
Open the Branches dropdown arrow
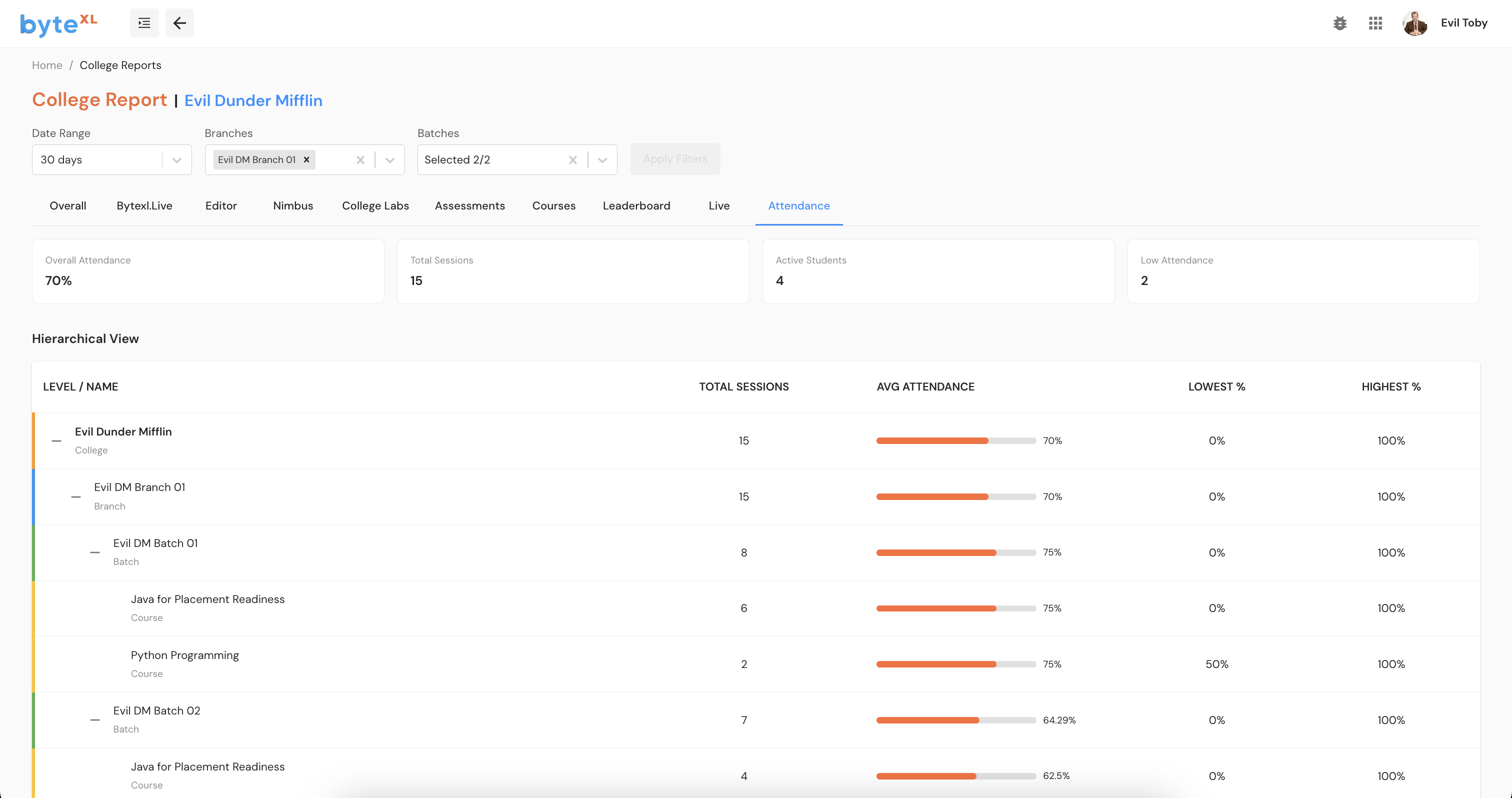click(389, 159)
